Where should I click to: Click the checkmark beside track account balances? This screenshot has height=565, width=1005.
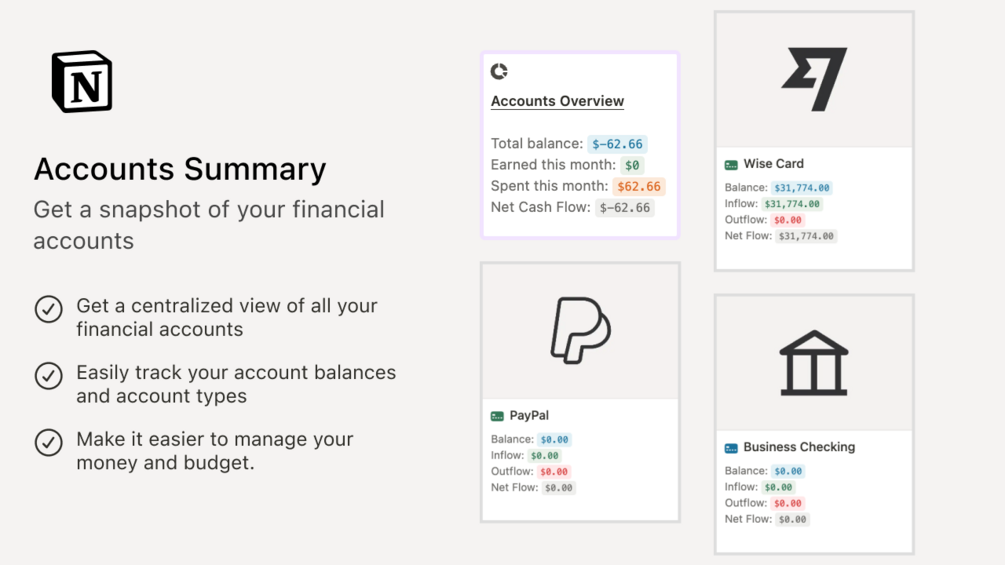click(x=49, y=375)
